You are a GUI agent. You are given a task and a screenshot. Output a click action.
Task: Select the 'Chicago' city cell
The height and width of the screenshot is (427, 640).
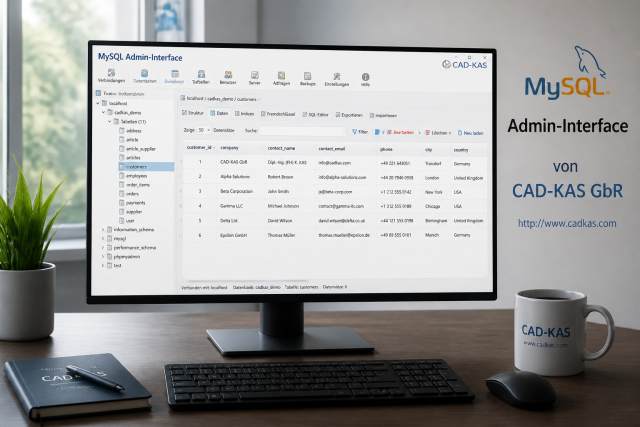pos(433,206)
